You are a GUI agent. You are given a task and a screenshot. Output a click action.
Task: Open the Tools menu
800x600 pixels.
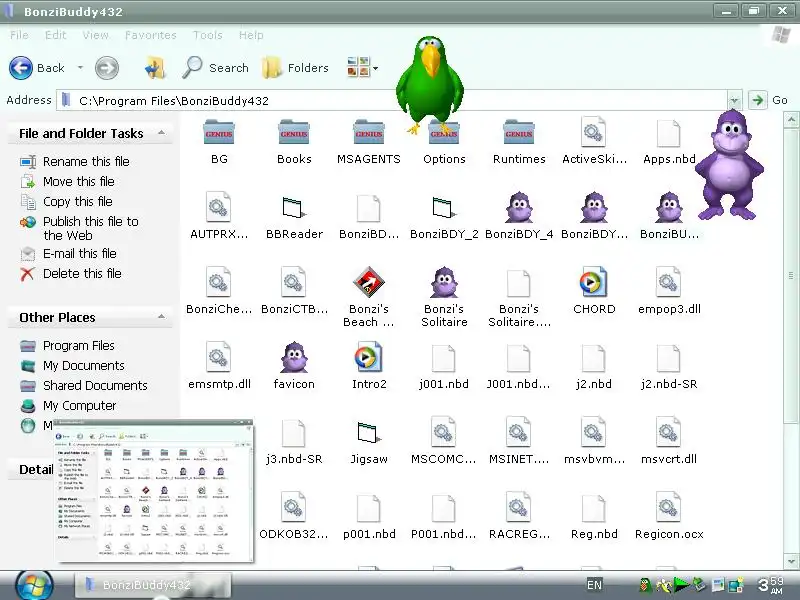[x=207, y=35]
